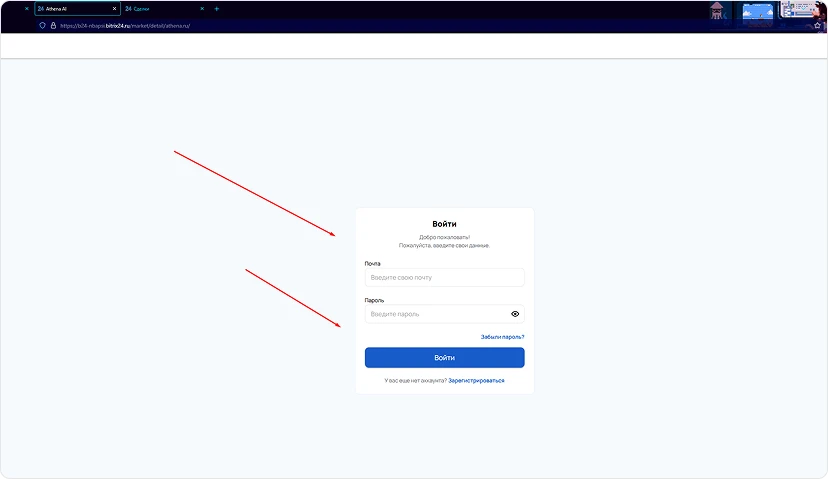828x479 pixels.
Task: Click the blue Войти button
Action: [x=444, y=358]
